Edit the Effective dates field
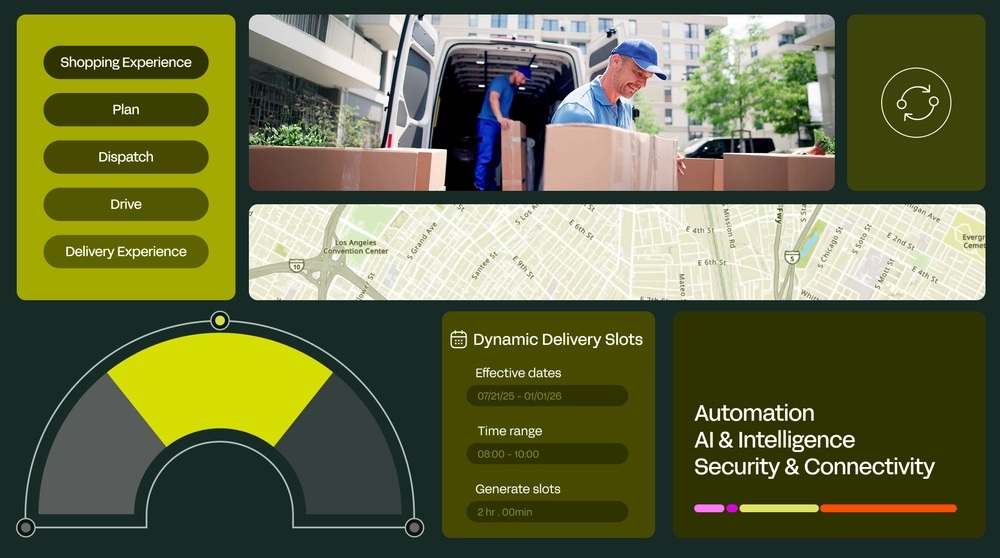 (547, 395)
